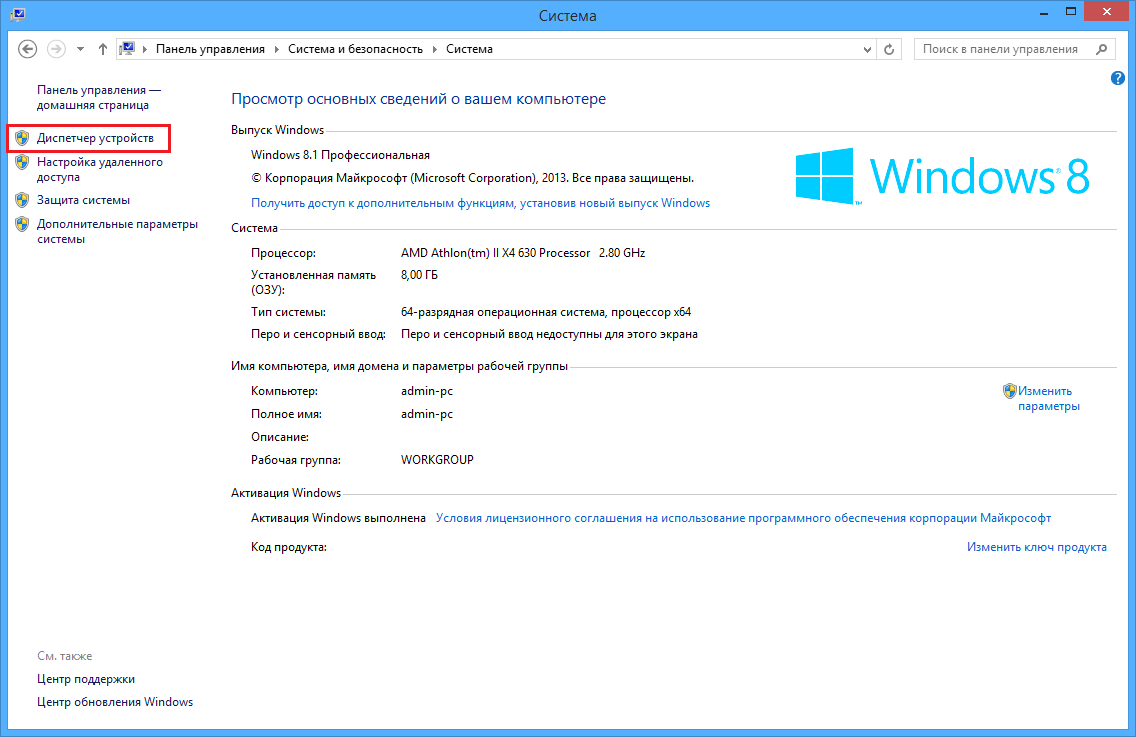Image resolution: width=1136 pixels, height=737 pixels.
Task: Open Центр обновления Windows link
Action: click(x=115, y=701)
